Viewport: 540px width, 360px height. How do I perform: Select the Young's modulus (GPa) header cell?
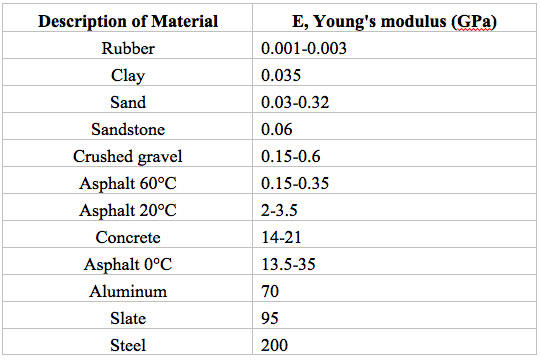coord(394,18)
